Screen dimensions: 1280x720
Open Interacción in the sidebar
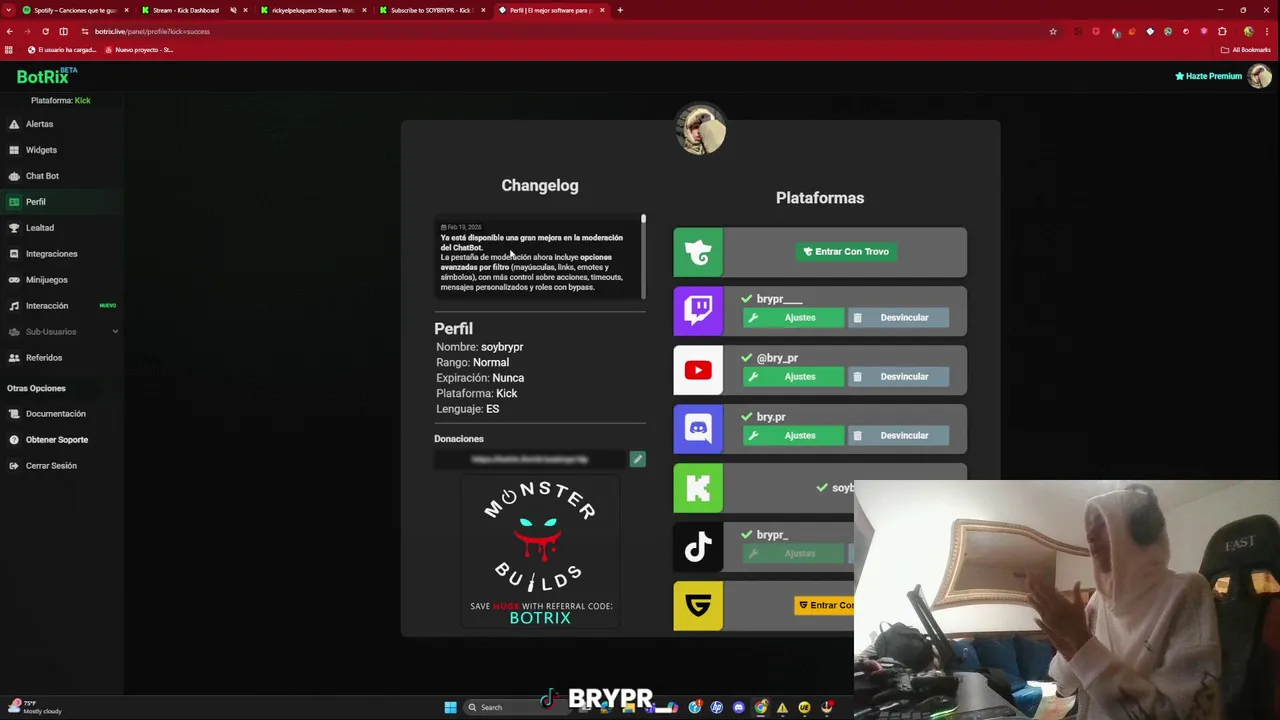tap(47, 306)
